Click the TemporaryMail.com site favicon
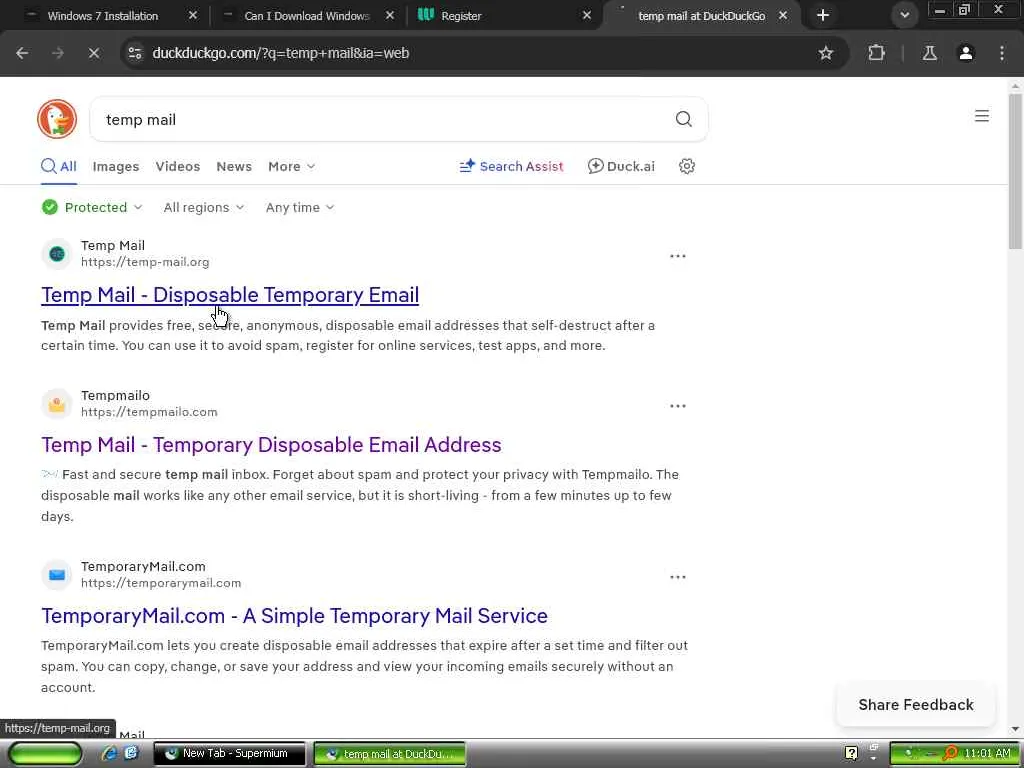 57,575
